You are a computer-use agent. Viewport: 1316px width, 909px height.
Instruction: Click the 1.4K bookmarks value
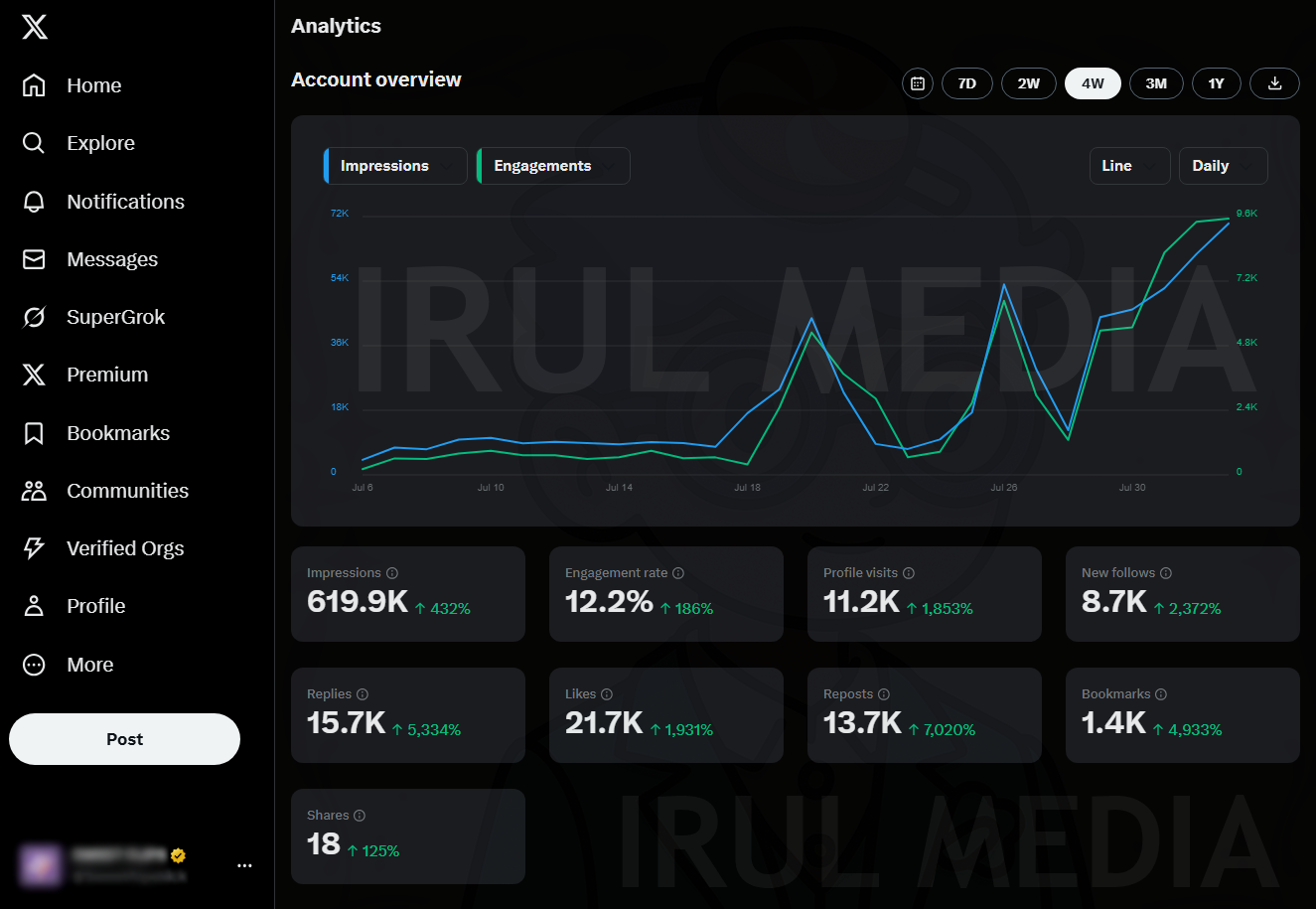pos(1113,722)
